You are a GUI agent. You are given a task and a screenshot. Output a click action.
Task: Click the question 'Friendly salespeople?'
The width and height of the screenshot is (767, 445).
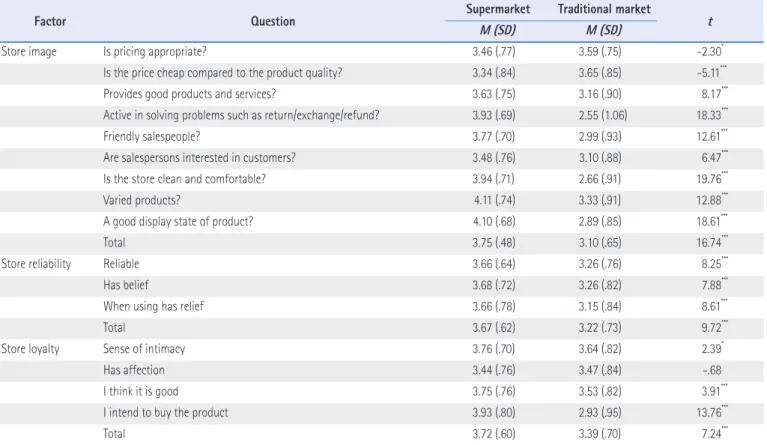click(152, 136)
